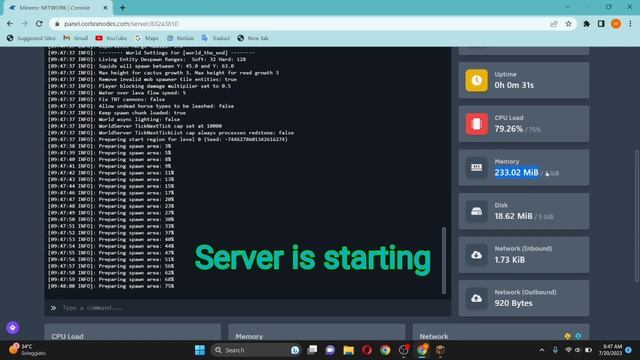Click the red CPU Load icon
This screenshot has width=640, height=360.
[x=476, y=124]
